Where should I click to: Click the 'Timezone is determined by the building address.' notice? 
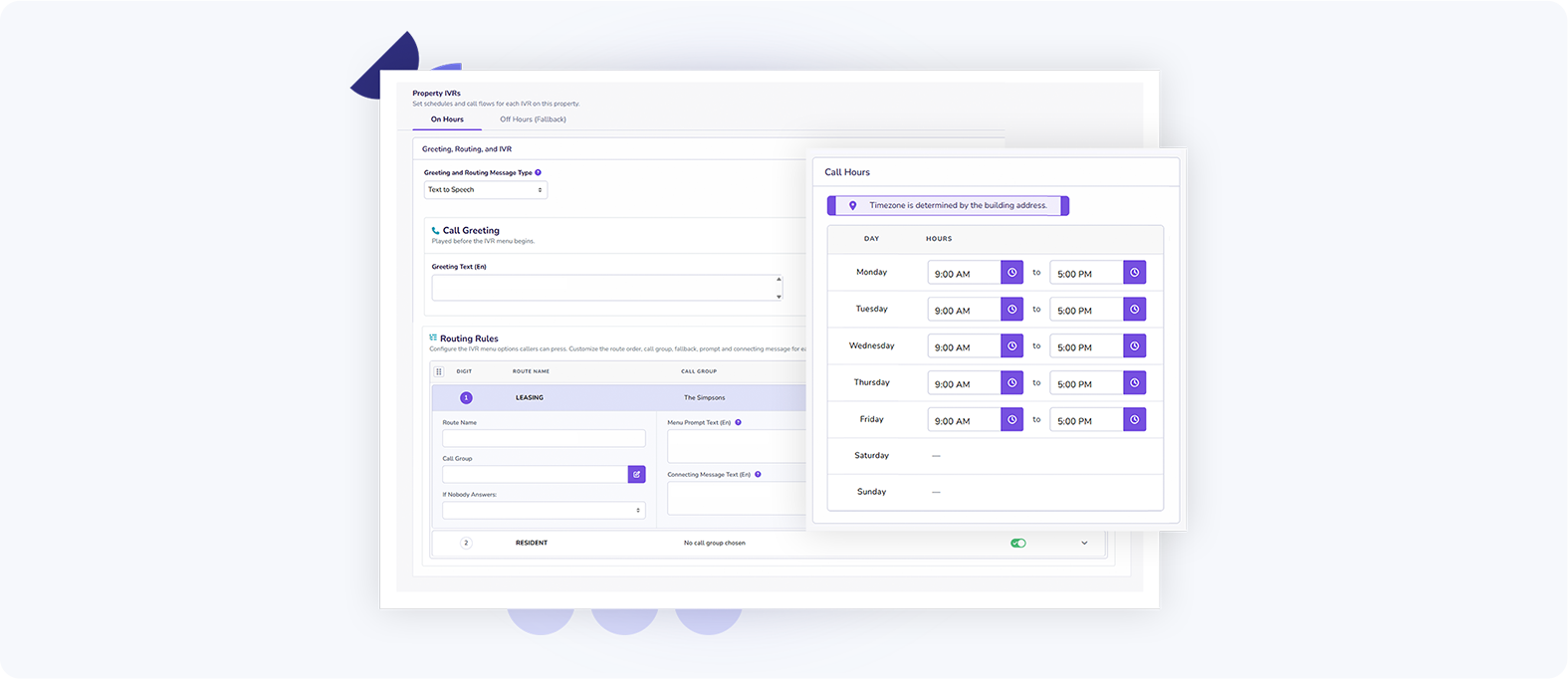[948, 206]
